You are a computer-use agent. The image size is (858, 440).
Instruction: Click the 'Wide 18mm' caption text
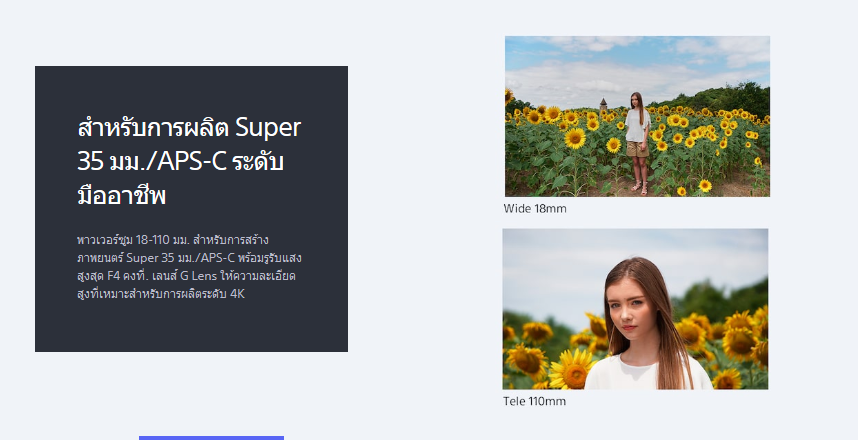point(535,208)
